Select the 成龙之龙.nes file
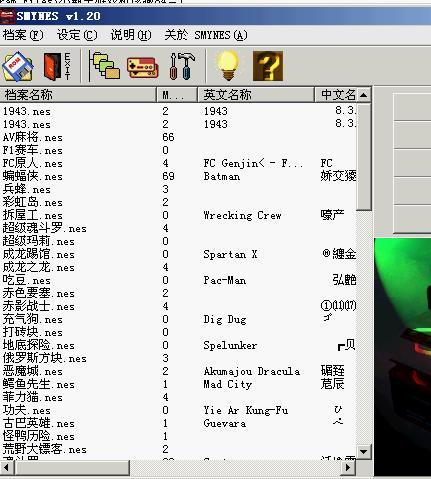 [x=39, y=267]
